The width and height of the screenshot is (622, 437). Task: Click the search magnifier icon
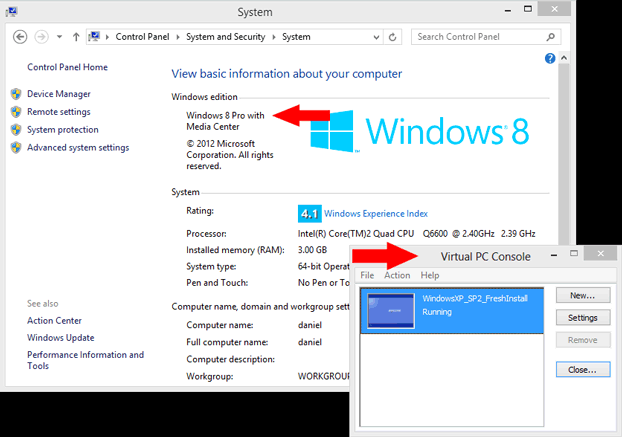click(551, 37)
